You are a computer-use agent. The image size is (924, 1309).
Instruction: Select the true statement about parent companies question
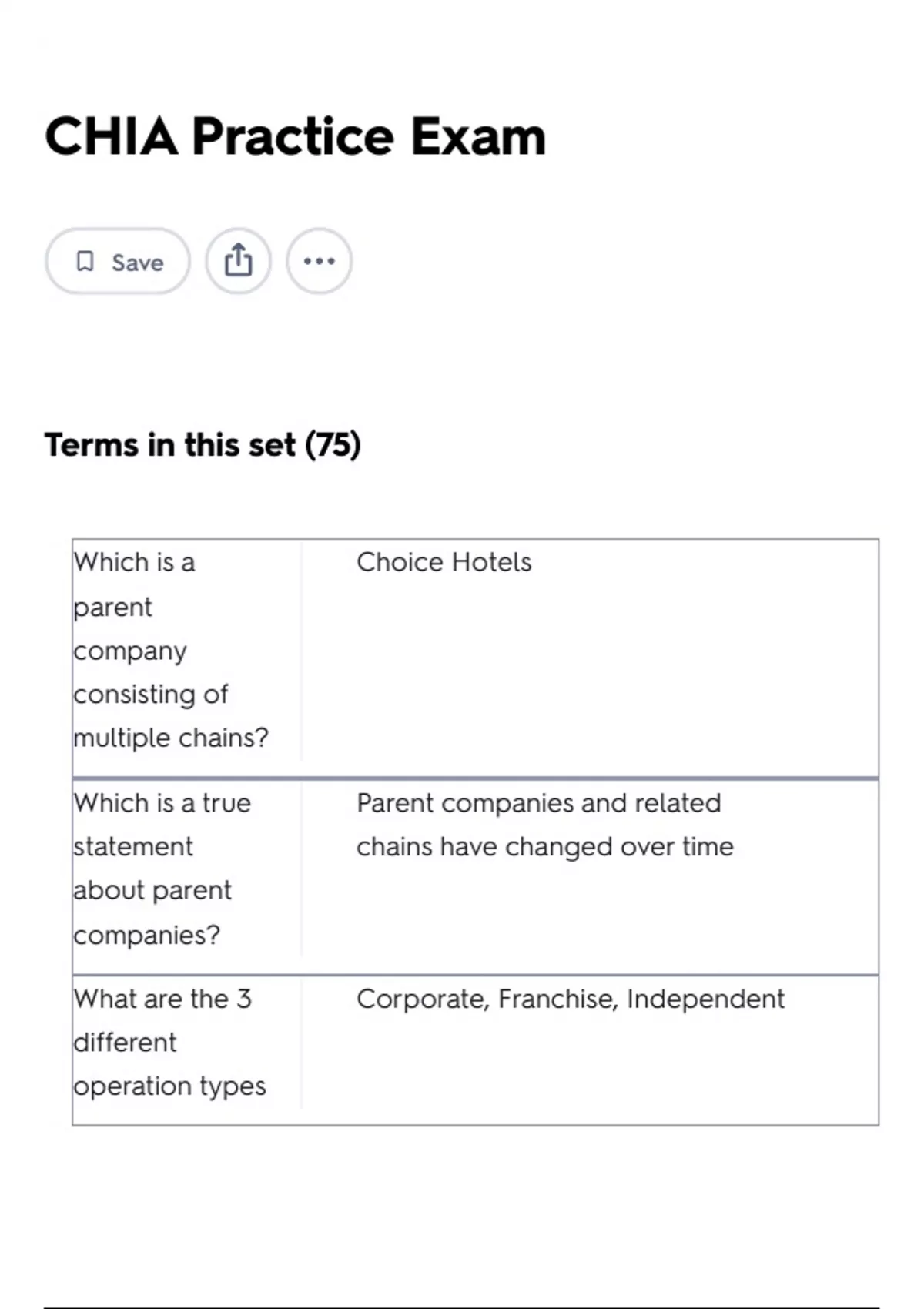[162, 869]
